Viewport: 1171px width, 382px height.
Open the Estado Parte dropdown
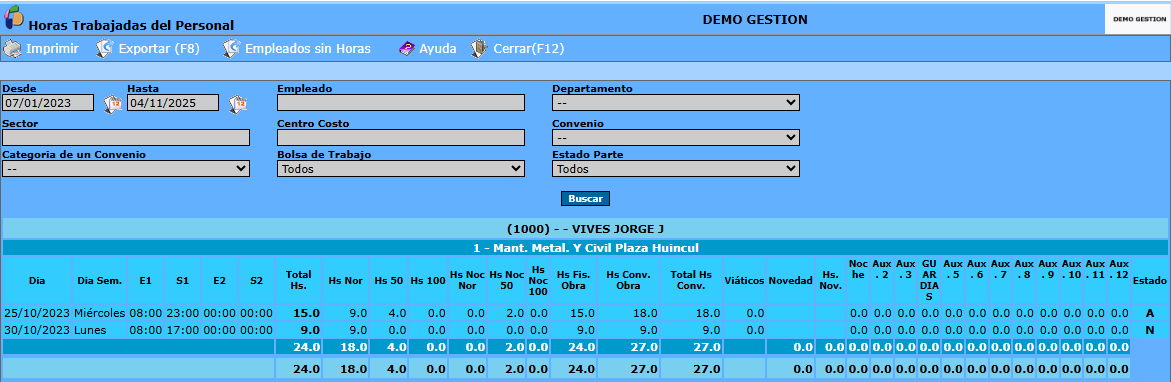[x=676, y=169]
